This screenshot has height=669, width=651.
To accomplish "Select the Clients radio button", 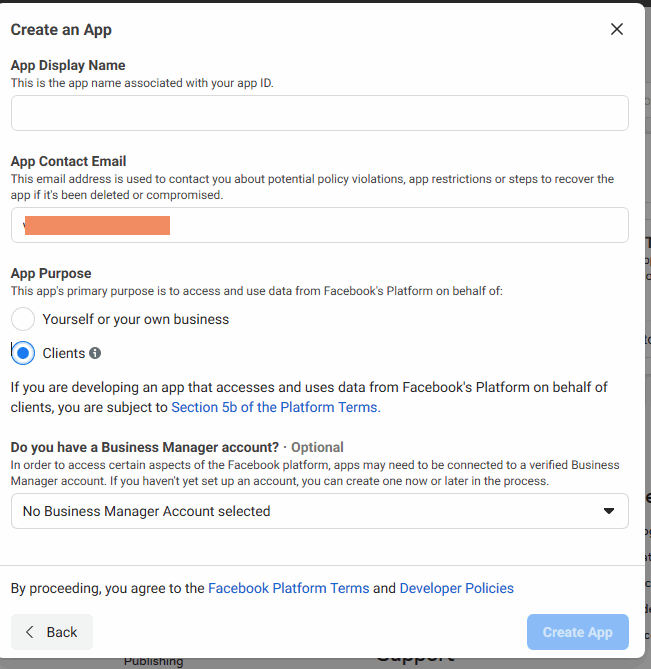I will 23,353.
